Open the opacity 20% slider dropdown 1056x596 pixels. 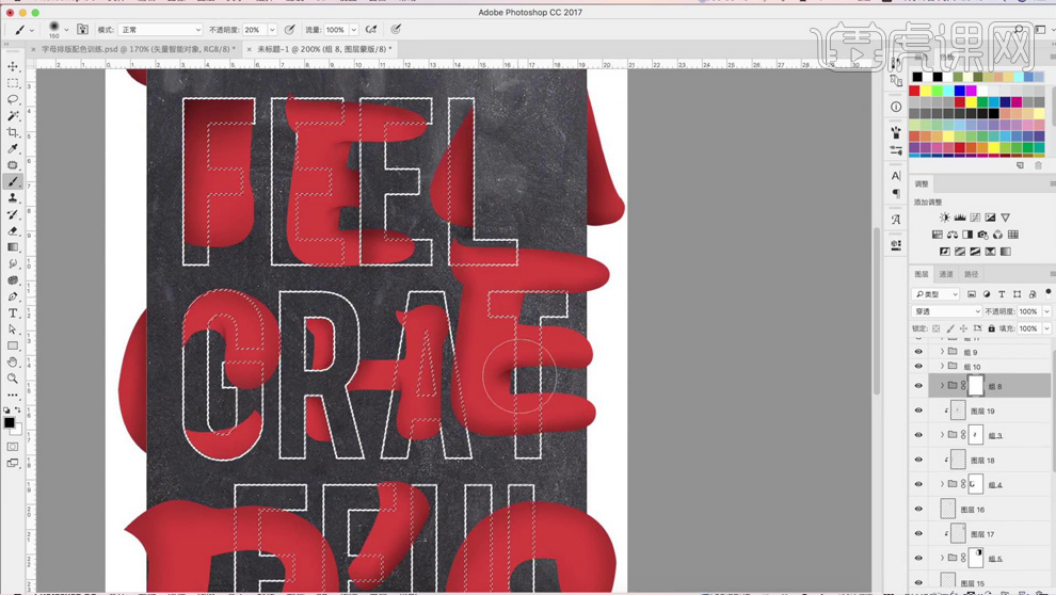[272, 30]
